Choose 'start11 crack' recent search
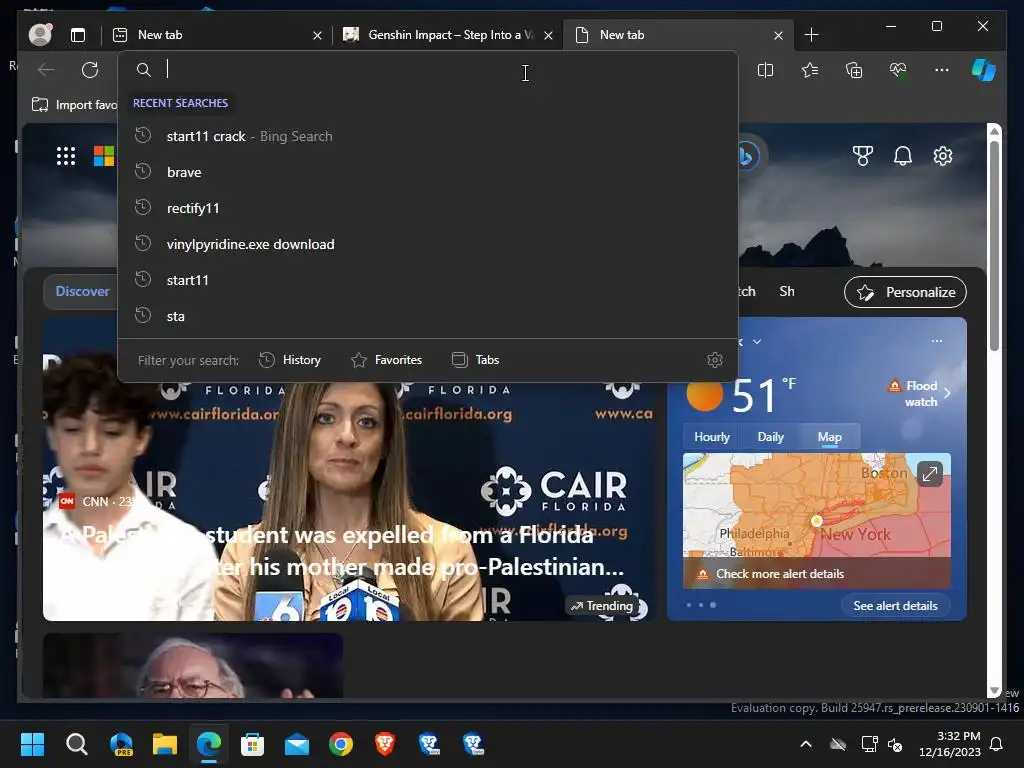 click(428, 136)
